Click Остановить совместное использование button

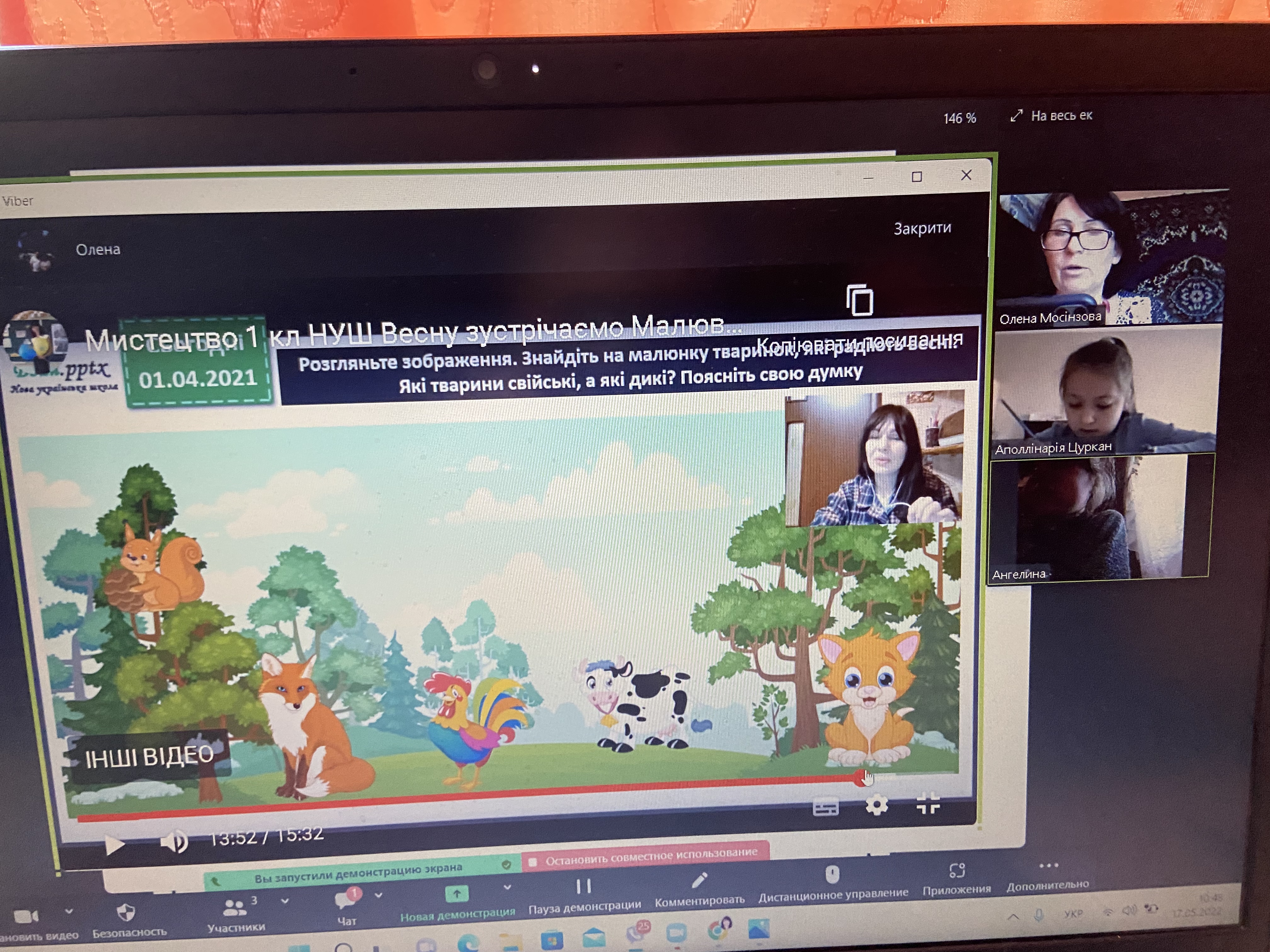(645, 856)
